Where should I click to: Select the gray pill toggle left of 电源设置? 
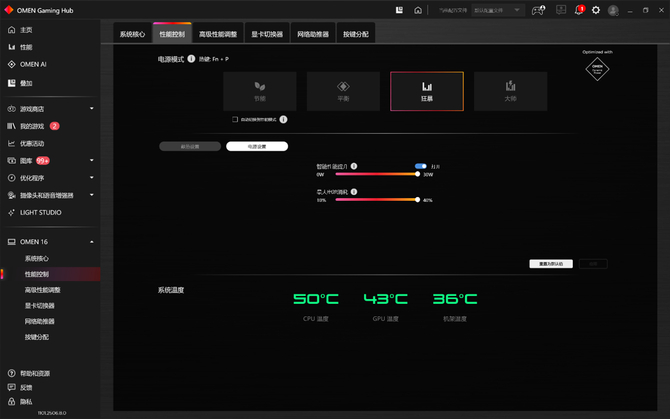(190, 147)
